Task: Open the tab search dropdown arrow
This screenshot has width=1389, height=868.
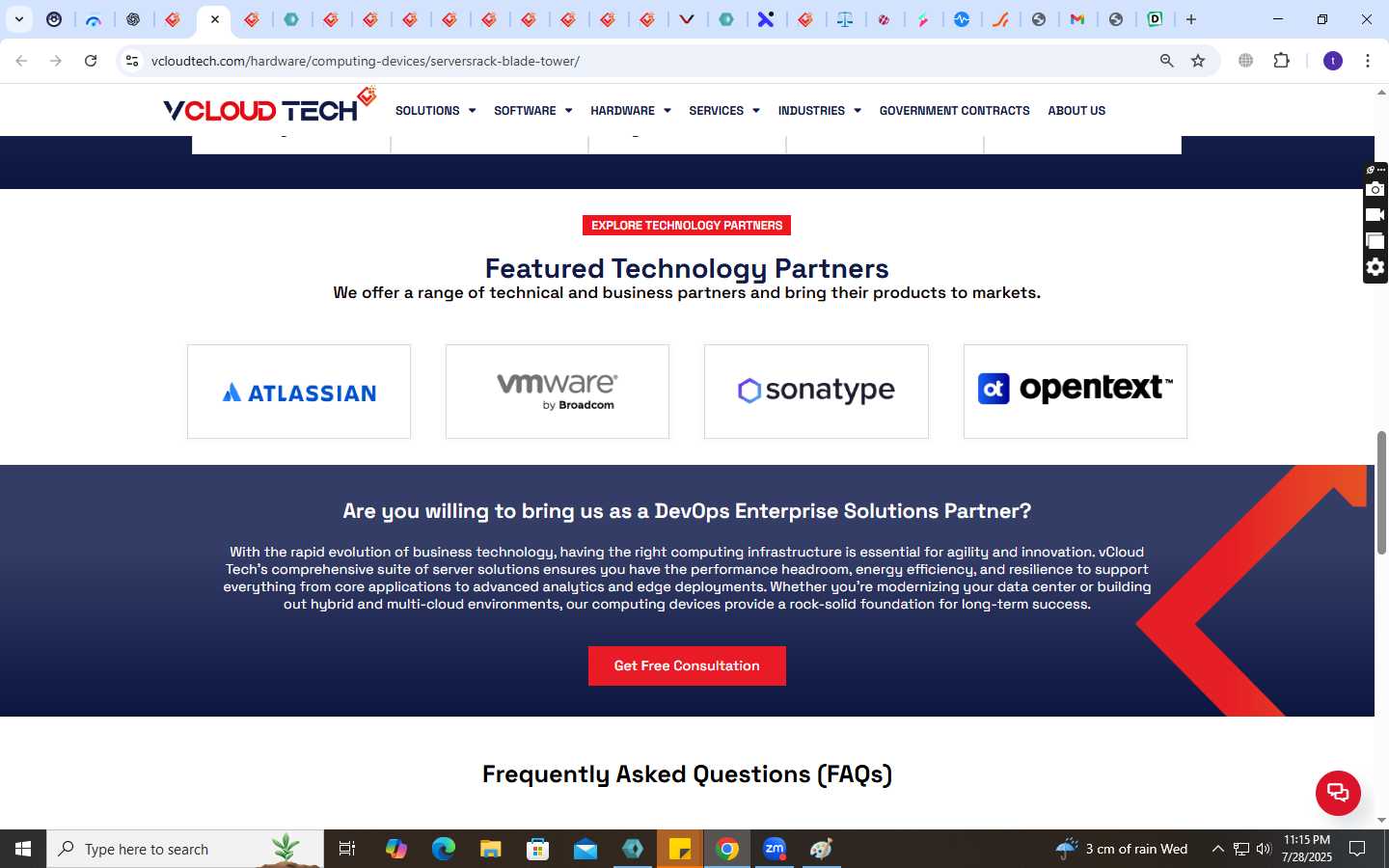Action: (18, 19)
